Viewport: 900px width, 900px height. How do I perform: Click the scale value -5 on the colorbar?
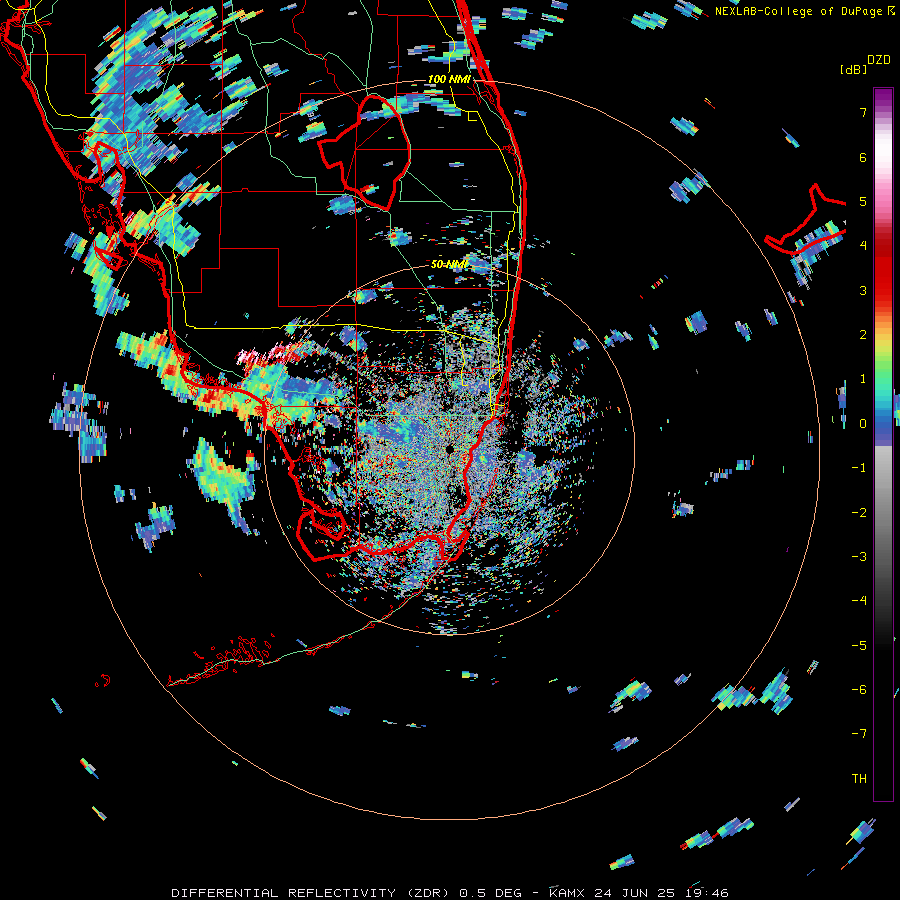859,645
